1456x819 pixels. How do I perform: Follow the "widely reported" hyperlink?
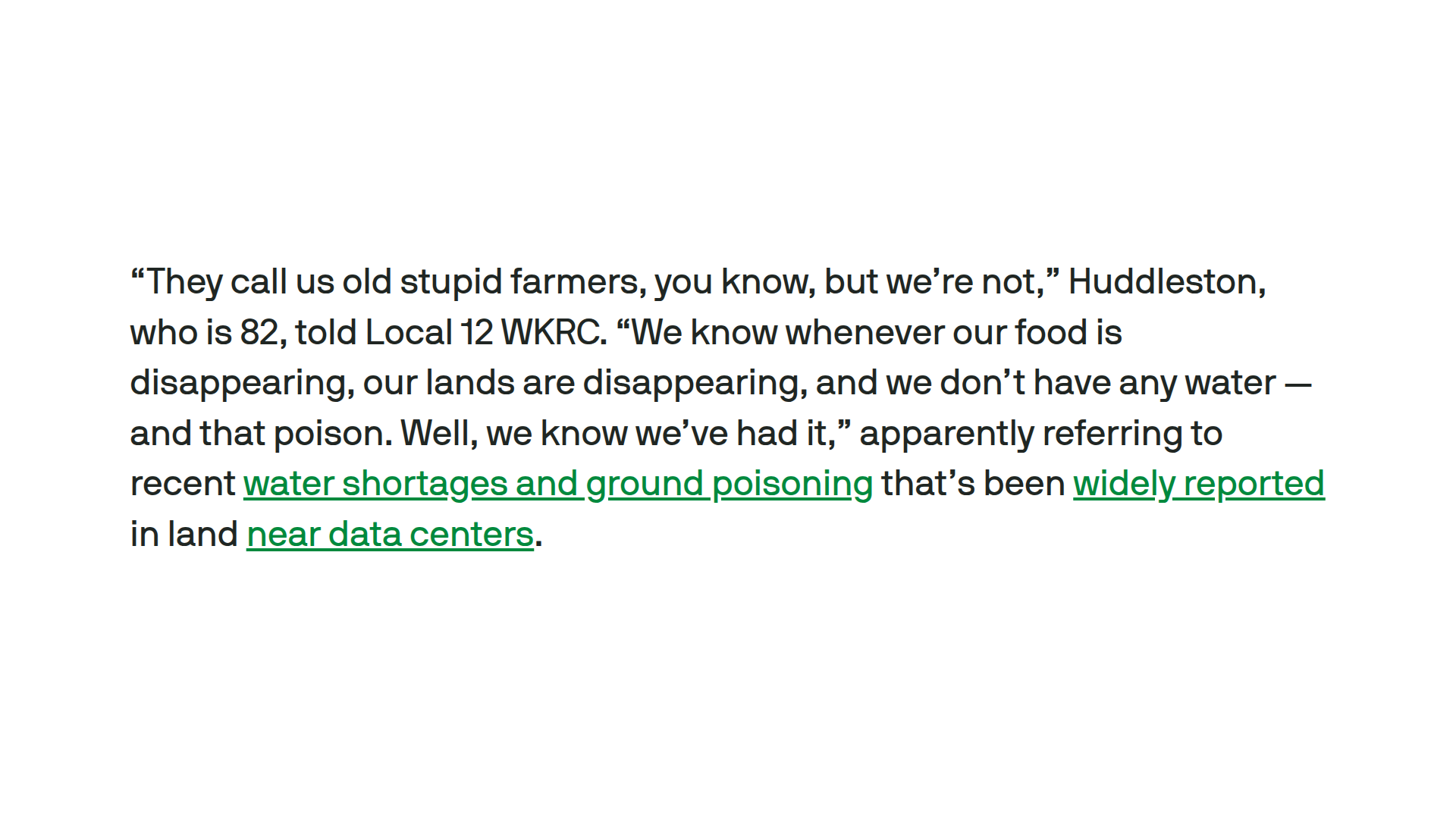(x=1198, y=484)
